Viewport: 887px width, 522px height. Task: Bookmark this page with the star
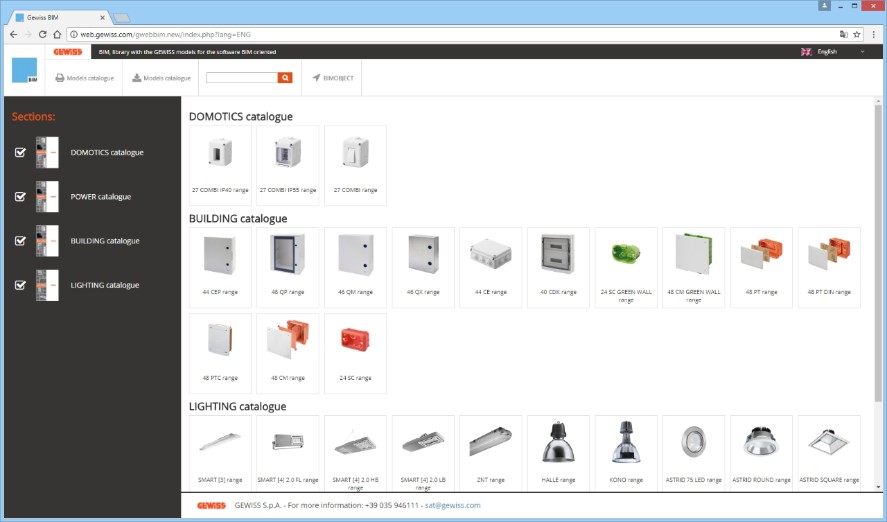[x=856, y=34]
